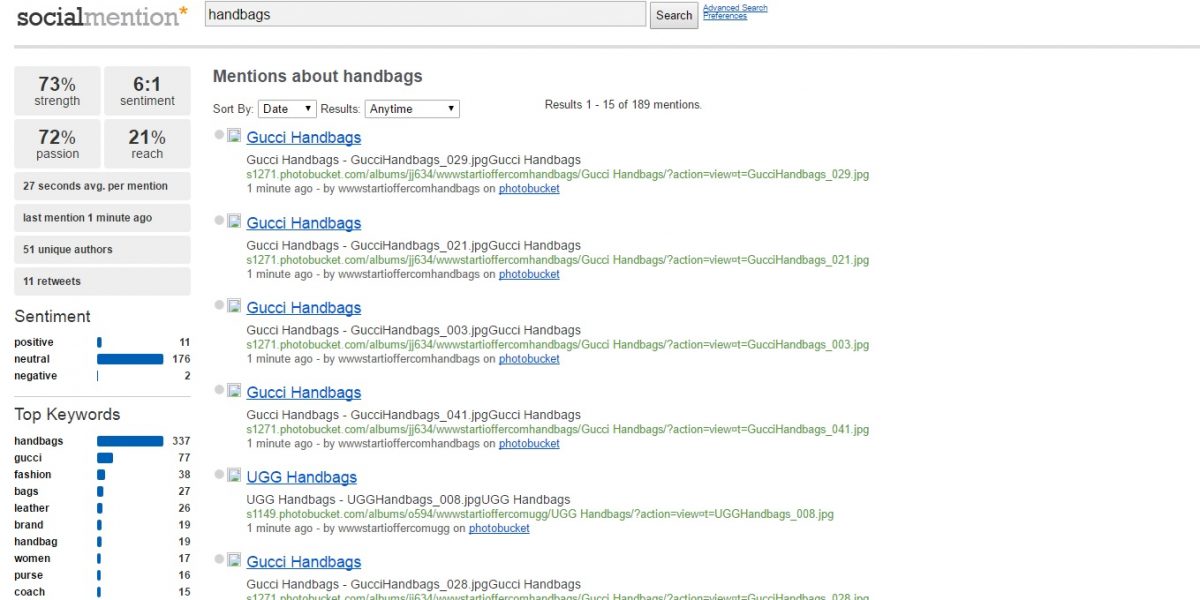
Task: Click thumbnail icon beside GucciHandbags_003.jpg result
Action: click(234, 306)
